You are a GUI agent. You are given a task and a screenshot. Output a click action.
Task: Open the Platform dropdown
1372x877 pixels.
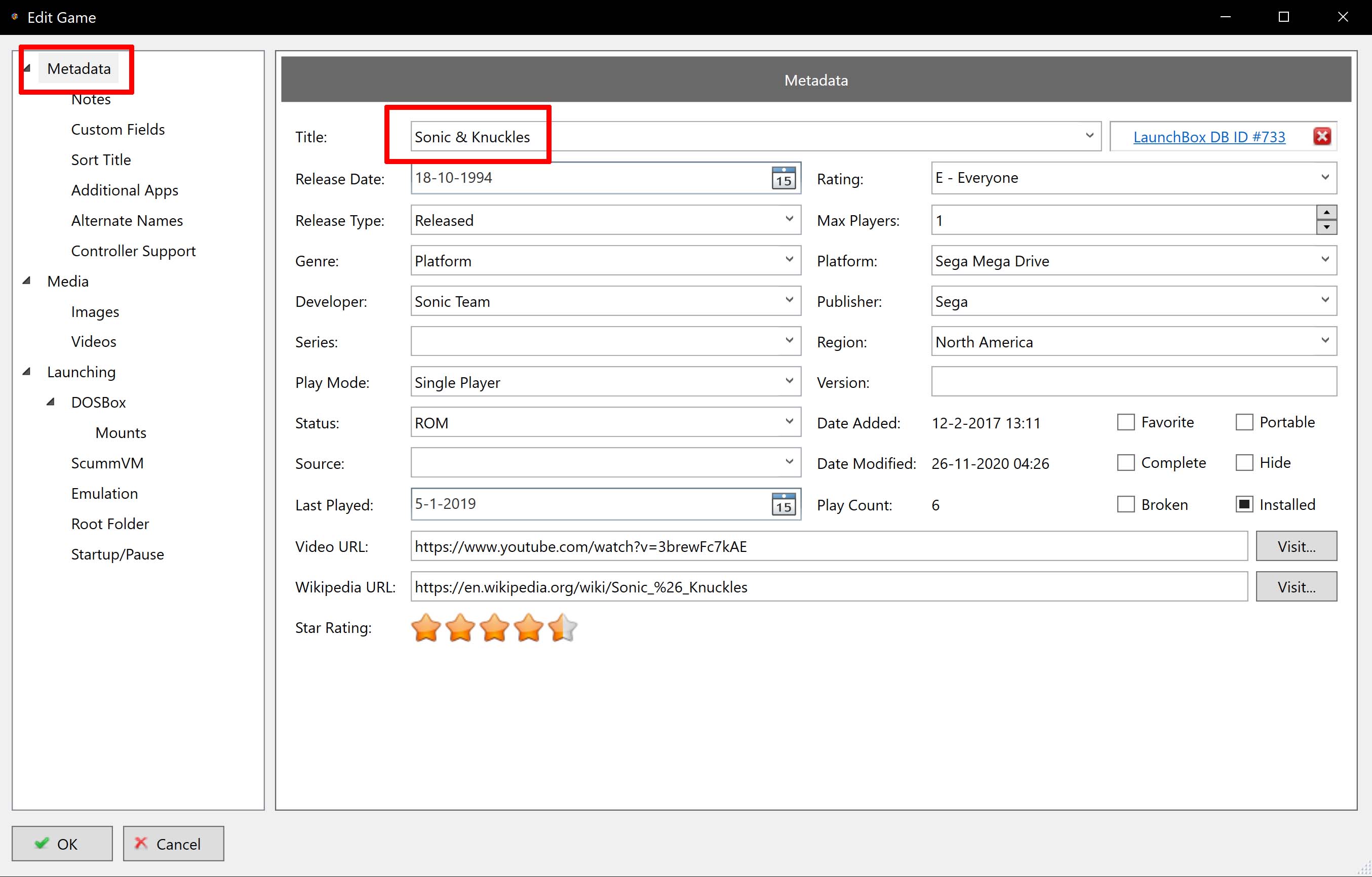click(1325, 260)
